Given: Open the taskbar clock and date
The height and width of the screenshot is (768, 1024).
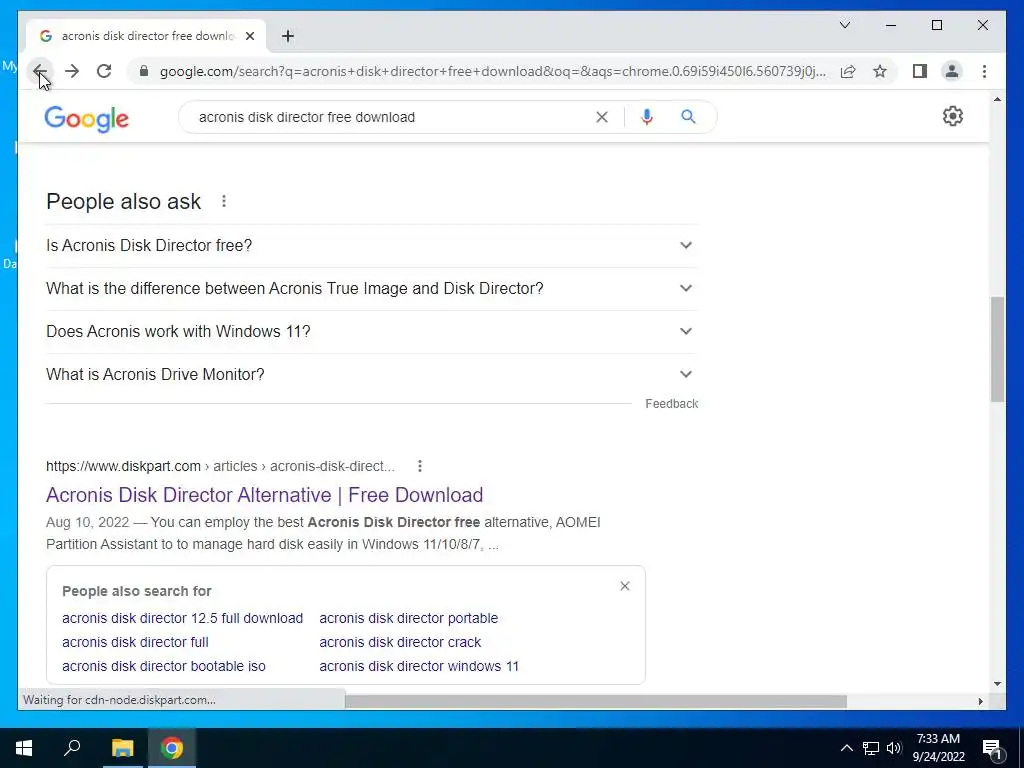Looking at the screenshot, I should coord(938,748).
